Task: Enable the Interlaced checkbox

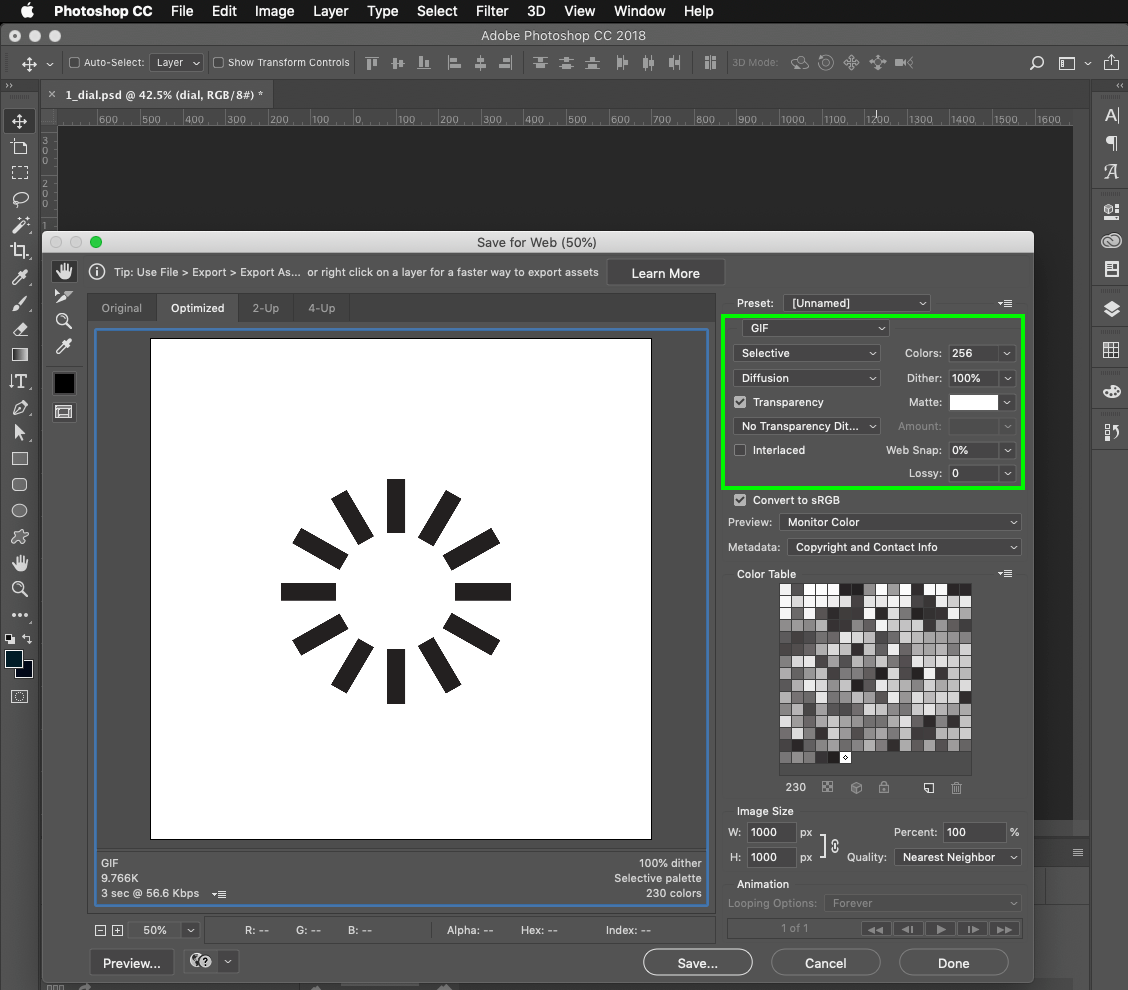Action: [x=740, y=450]
